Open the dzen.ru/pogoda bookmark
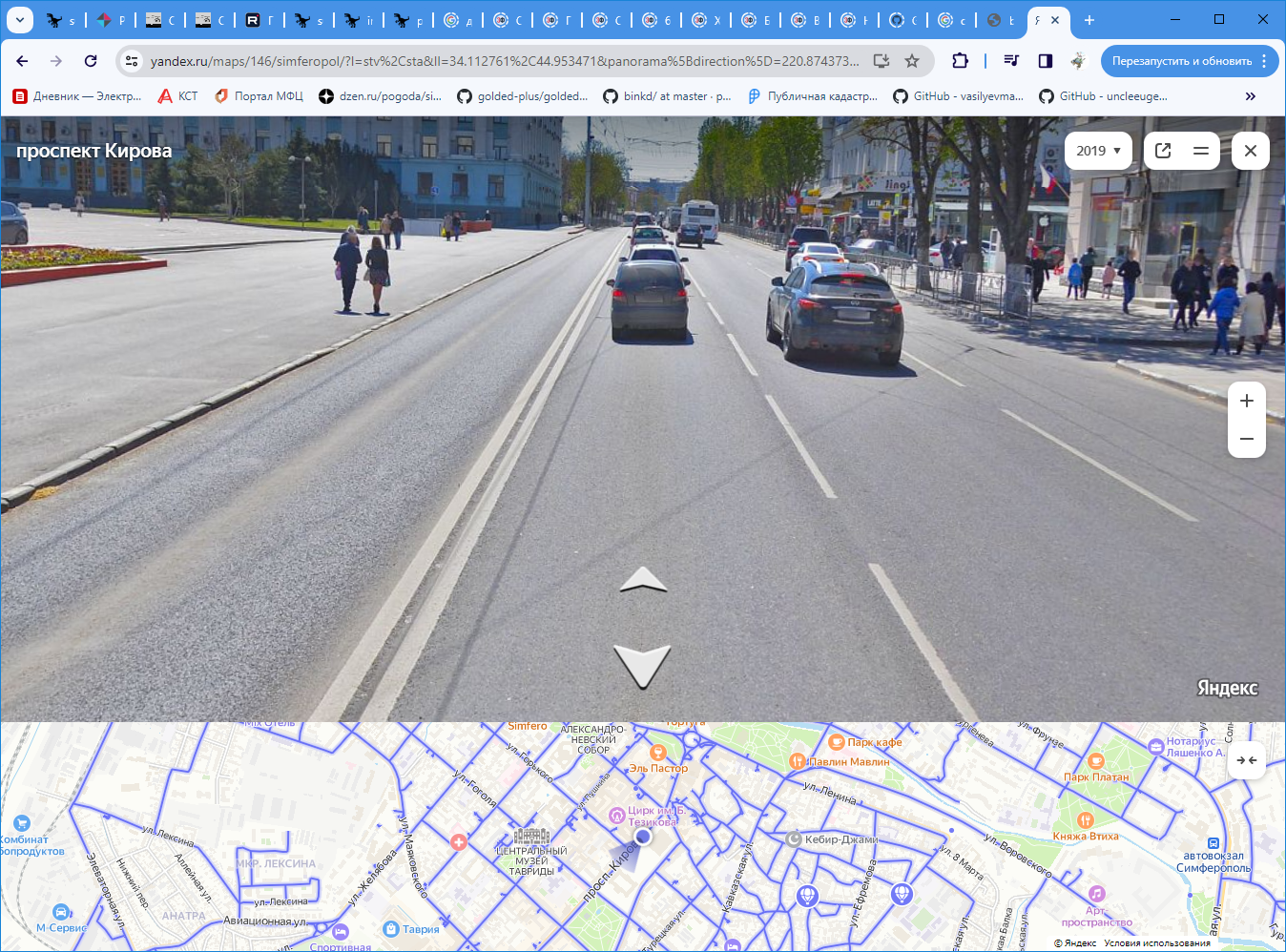This screenshot has width=1286, height=952. (x=381, y=96)
